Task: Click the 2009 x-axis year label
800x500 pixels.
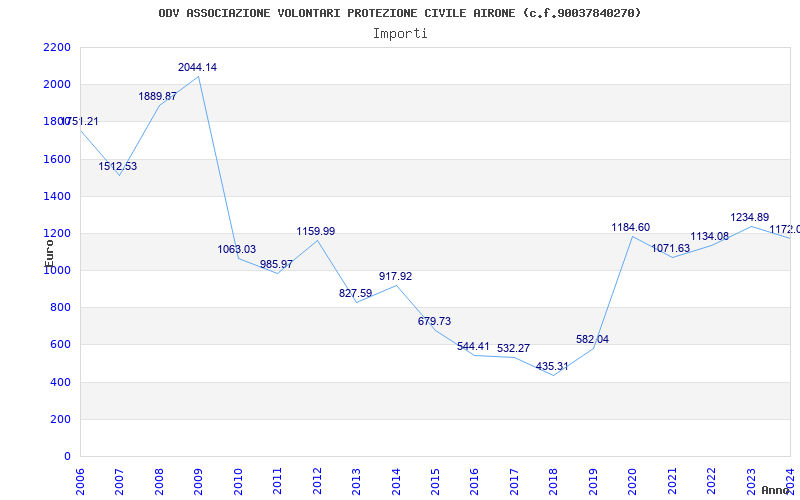Action: coord(198,482)
